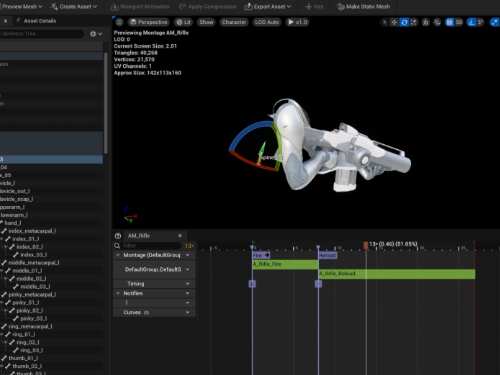This screenshot has width=500, height=375.
Task: Click the Apply Compression toolbar button
Action: click(x=208, y=6)
